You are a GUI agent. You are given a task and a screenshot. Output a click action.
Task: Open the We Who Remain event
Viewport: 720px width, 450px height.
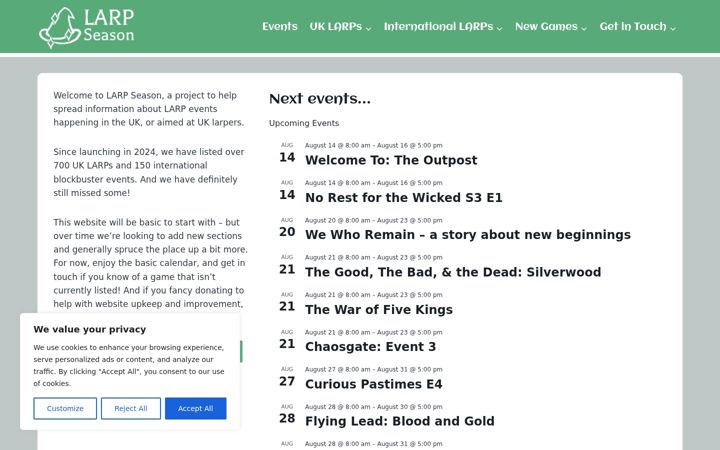tap(468, 235)
